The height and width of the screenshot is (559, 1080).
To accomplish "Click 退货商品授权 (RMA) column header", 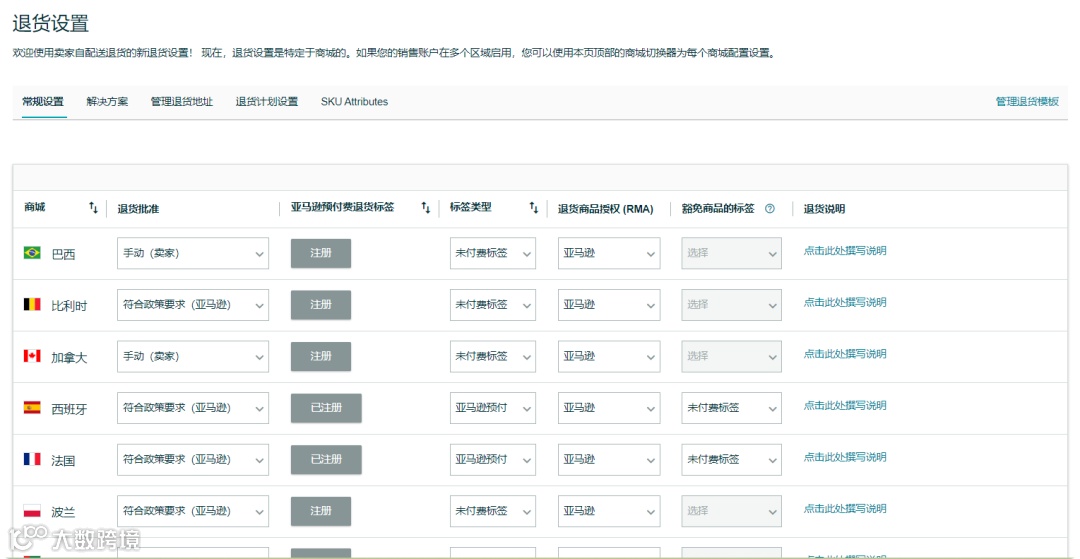I will pos(605,209).
